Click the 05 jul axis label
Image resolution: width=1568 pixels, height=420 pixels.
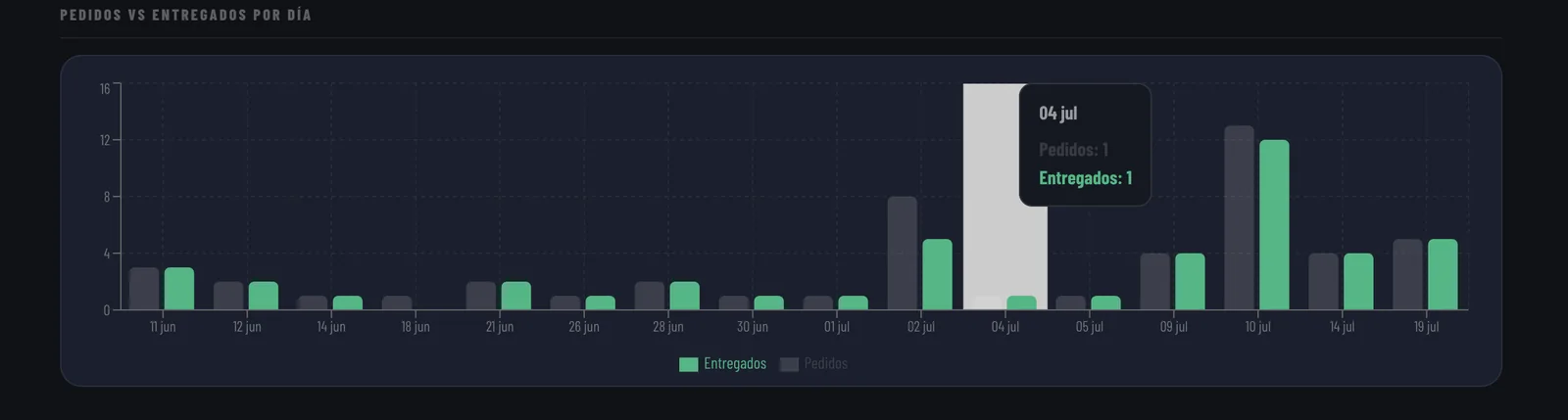pyautogui.click(x=1090, y=327)
